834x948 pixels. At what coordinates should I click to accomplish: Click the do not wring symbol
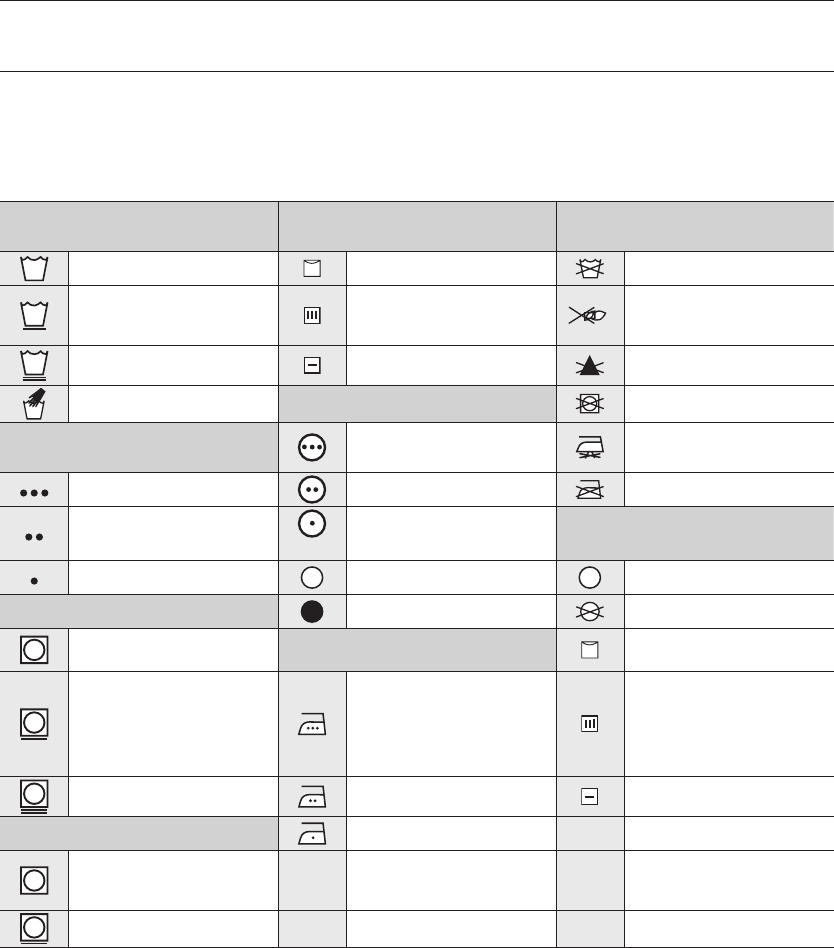(591, 314)
